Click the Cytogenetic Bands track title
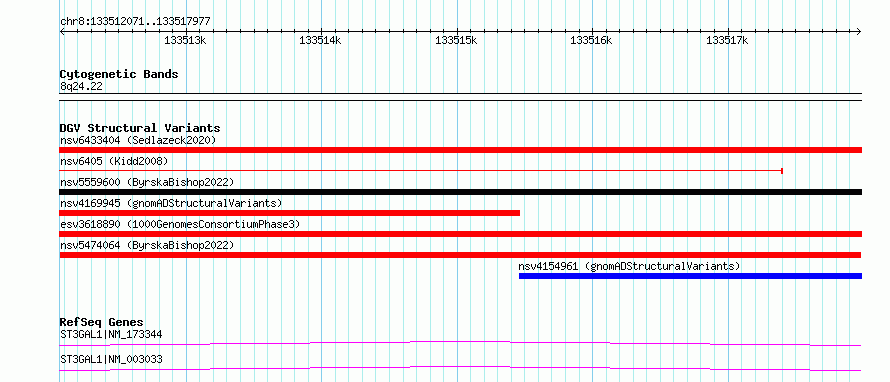The height and width of the screenshot is (382, 890). pos(119,74)
